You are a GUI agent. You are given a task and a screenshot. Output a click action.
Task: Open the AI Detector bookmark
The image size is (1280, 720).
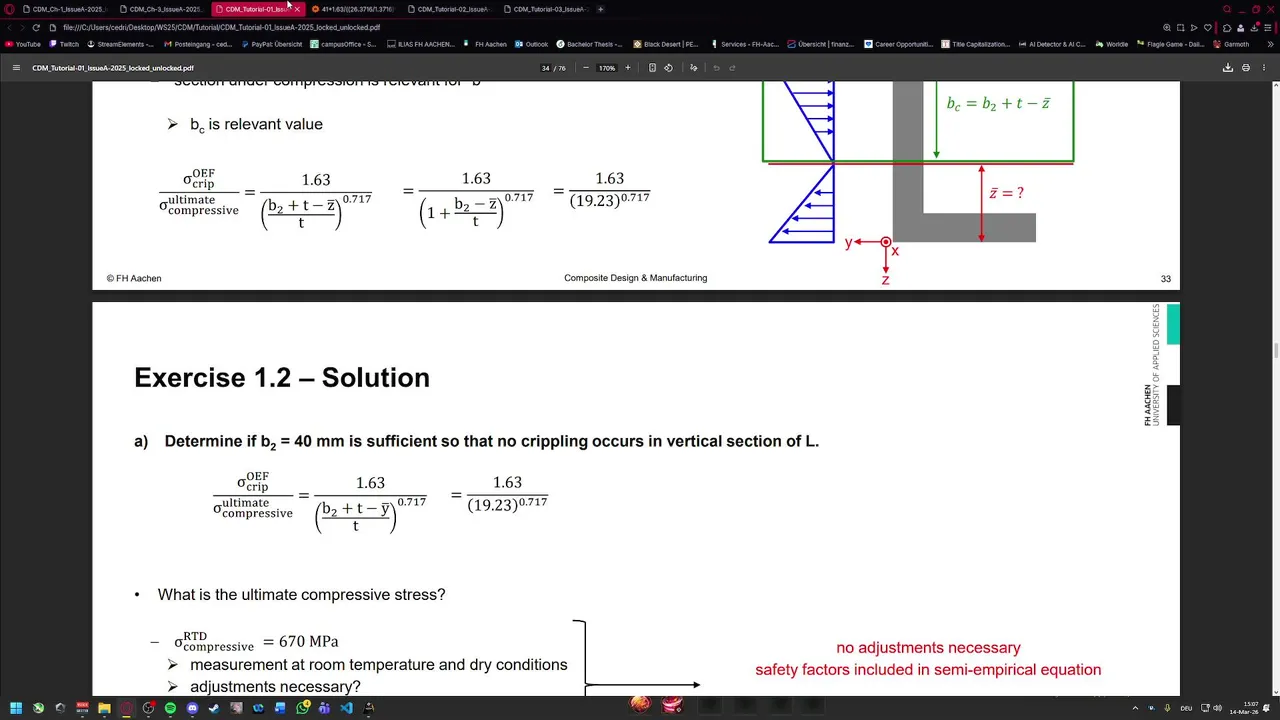point(1052,44)
